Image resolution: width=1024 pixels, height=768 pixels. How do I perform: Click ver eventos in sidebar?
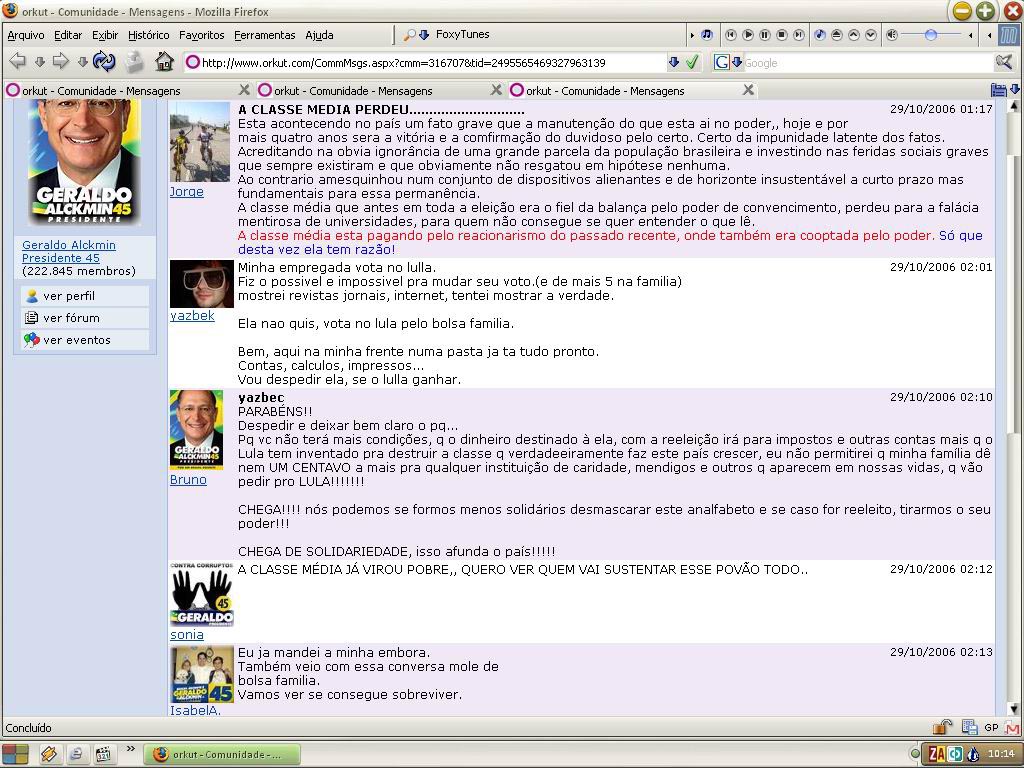[85, 340]
